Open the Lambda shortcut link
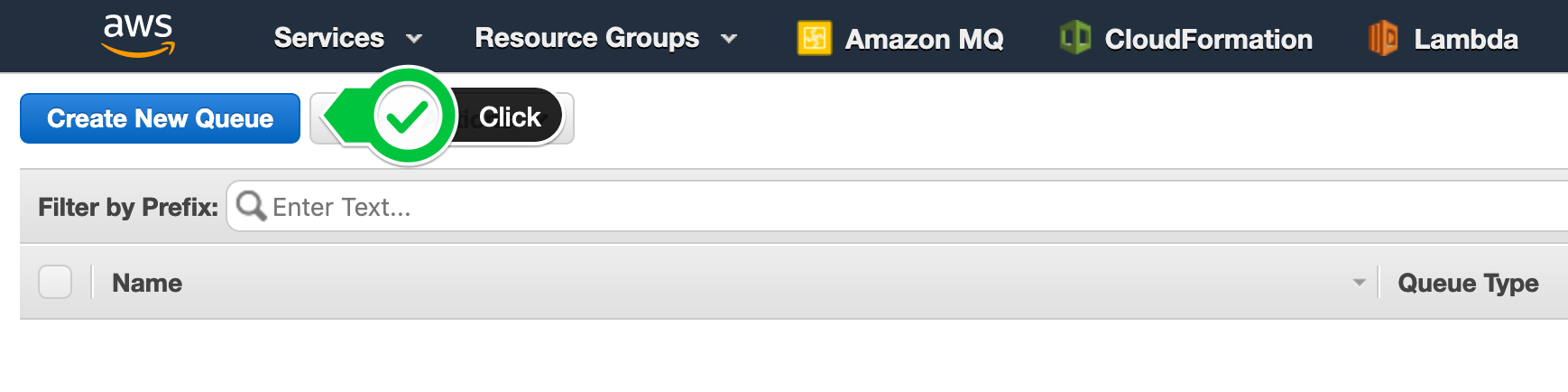This screenshot has width=1568, height=392. click(1443, 39)
